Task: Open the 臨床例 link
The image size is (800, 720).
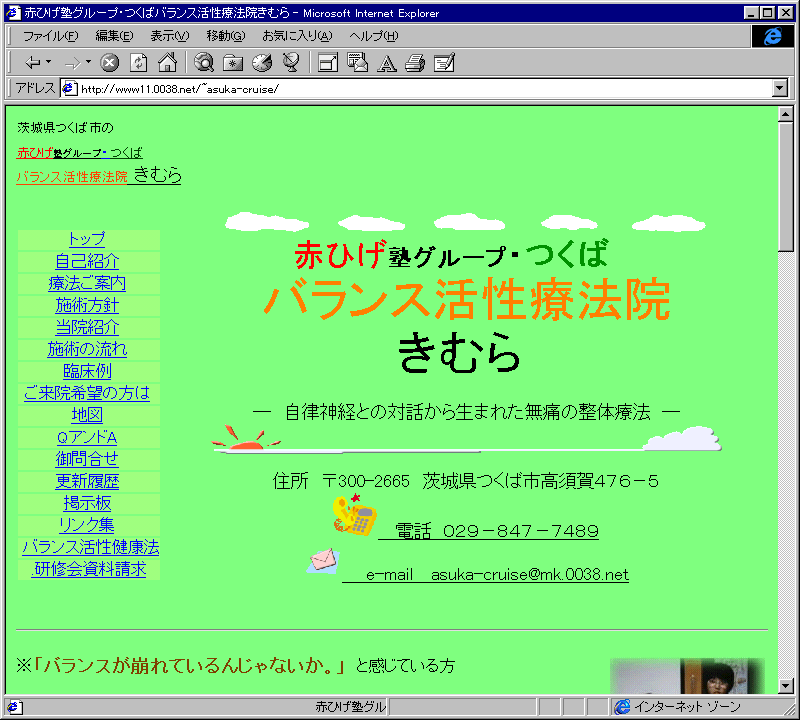Action: click(x=87, y=371)
